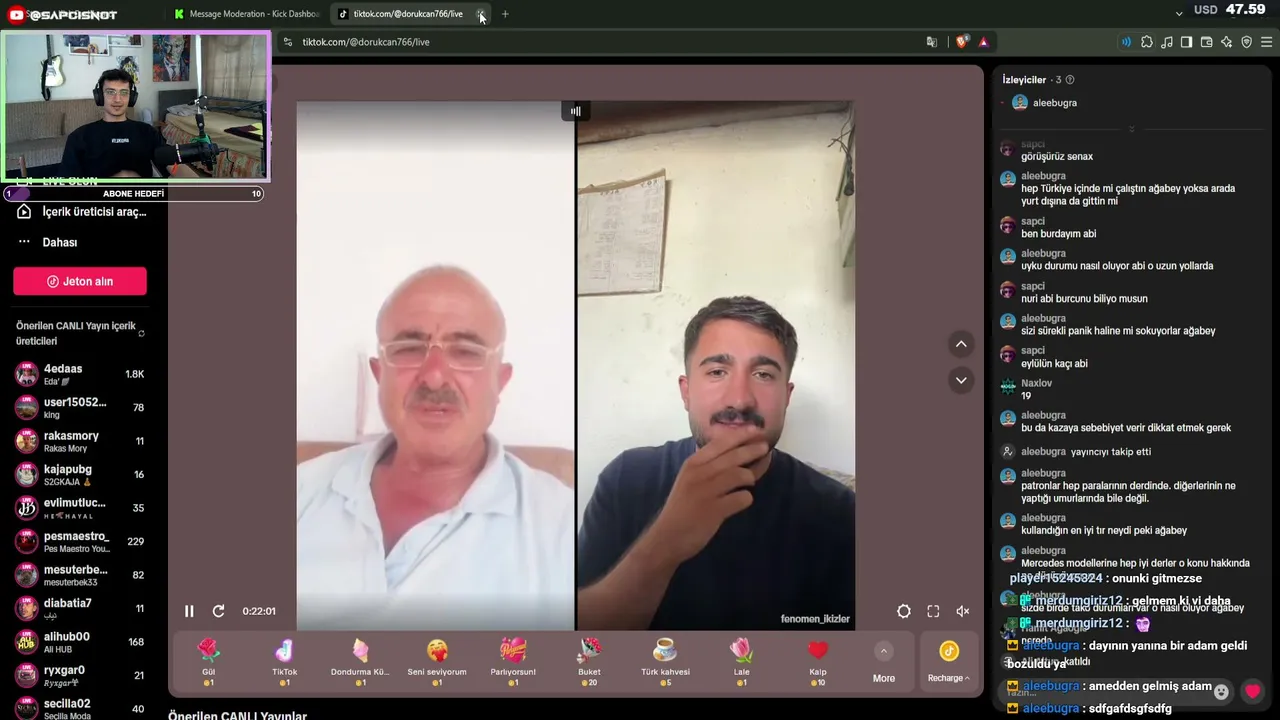This screenshot has width=1280, height=720.
Task: Reload the live stream with the refresh icon
Action: pyautogui.click(x=218, y=611)
